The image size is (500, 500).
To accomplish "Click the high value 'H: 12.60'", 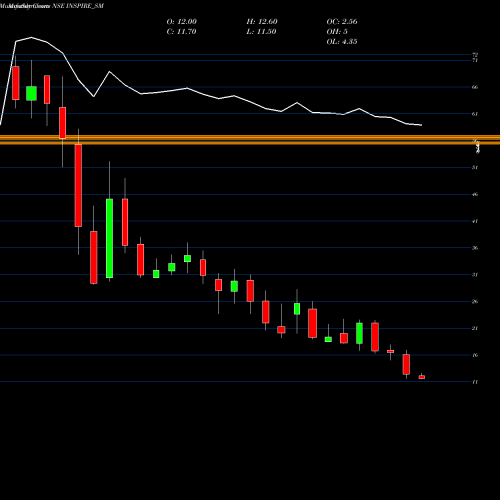I will point(262,22).
